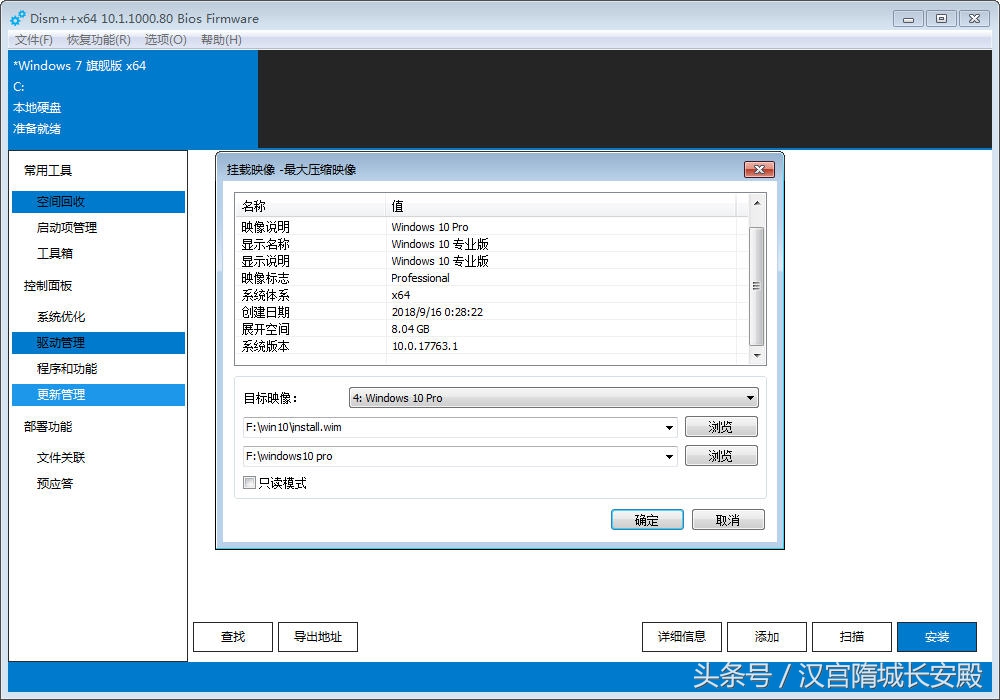Click the 详细信息 button
The image size is (1000, 700).
click(x=682, y=637)
